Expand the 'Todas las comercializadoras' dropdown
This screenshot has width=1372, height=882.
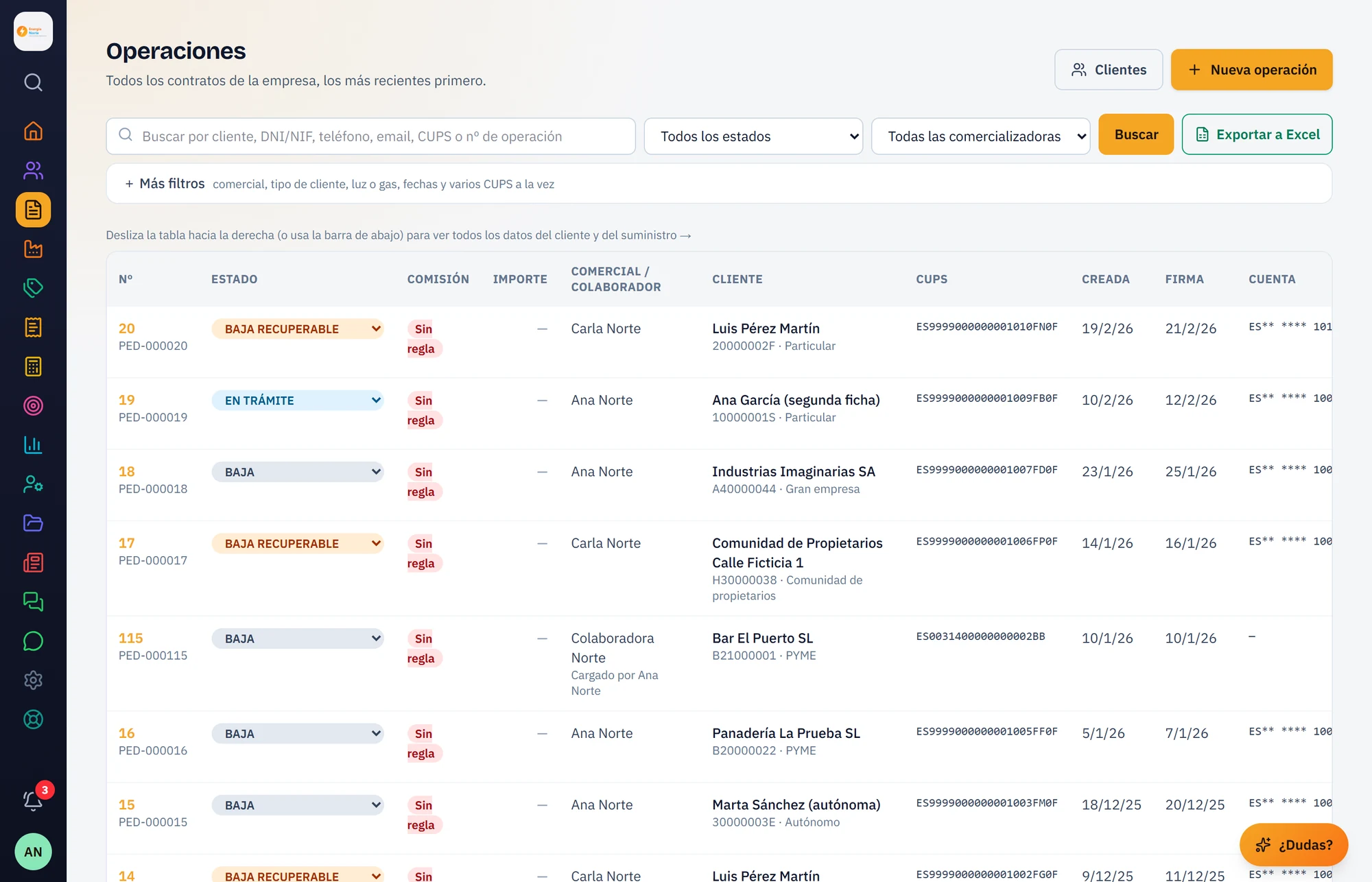tap(980, 136)
